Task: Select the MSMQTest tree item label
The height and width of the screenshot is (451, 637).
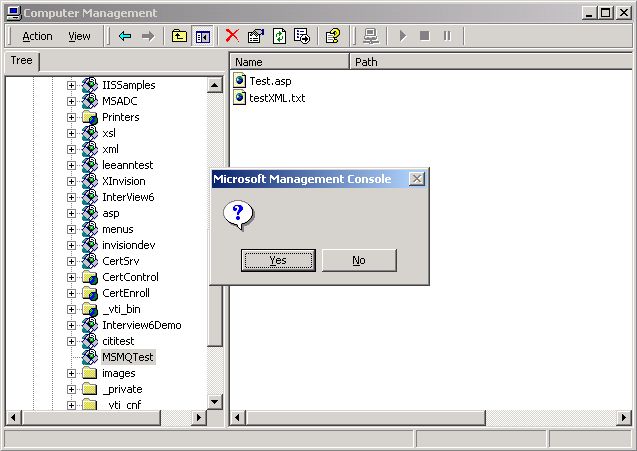Action: point(128,357)
